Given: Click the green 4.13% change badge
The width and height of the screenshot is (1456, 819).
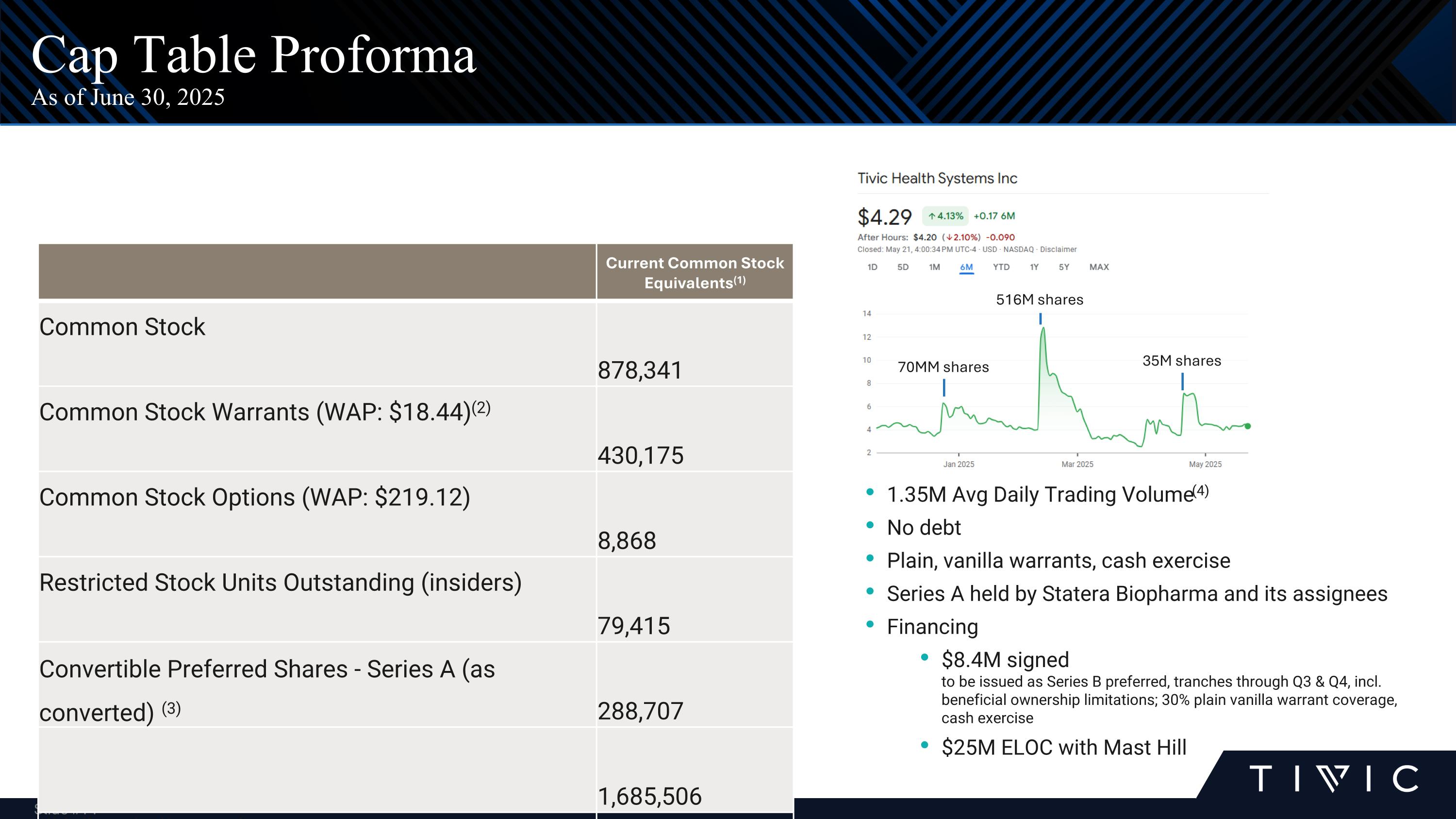Looking at the screenshot, I should [x=945, y=216].
